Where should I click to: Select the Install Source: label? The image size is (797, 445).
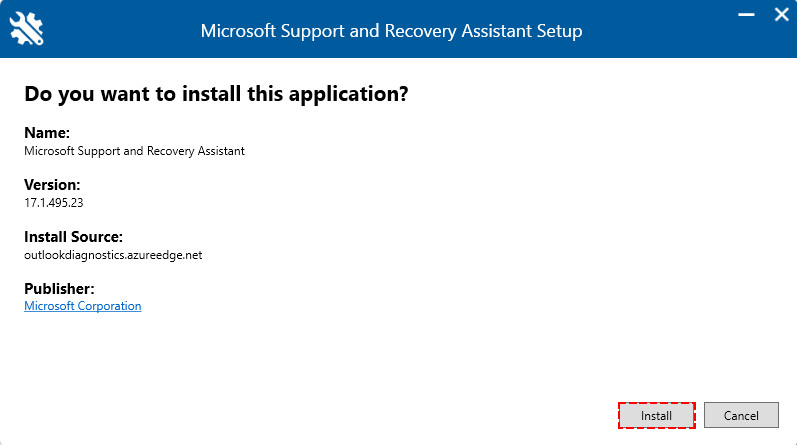pyautogui.click(x=73, y=236)
